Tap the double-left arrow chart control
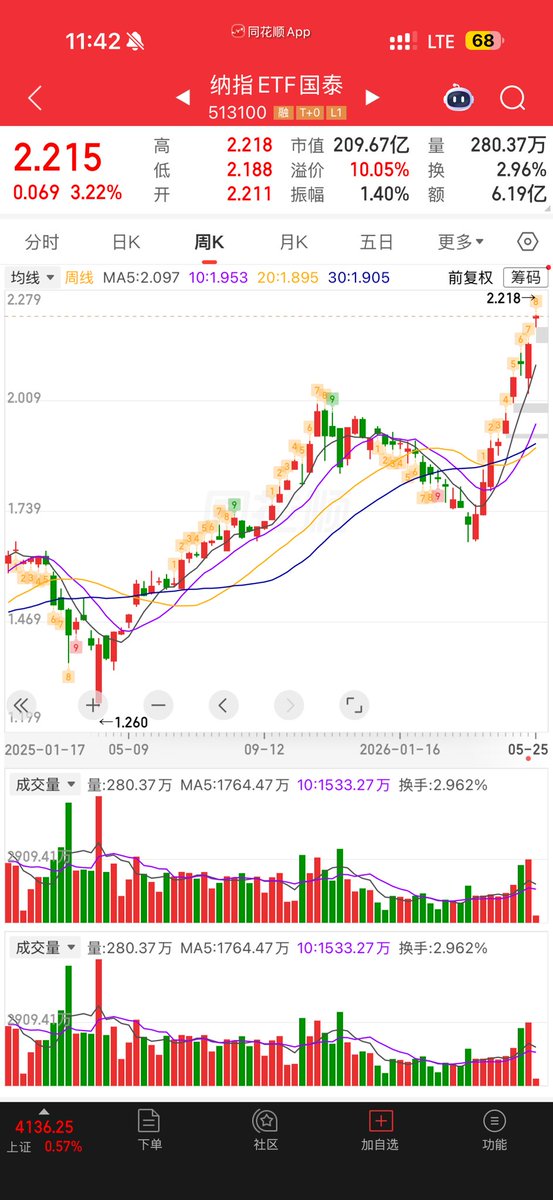The image size is (553, 1200). (21, 705)
